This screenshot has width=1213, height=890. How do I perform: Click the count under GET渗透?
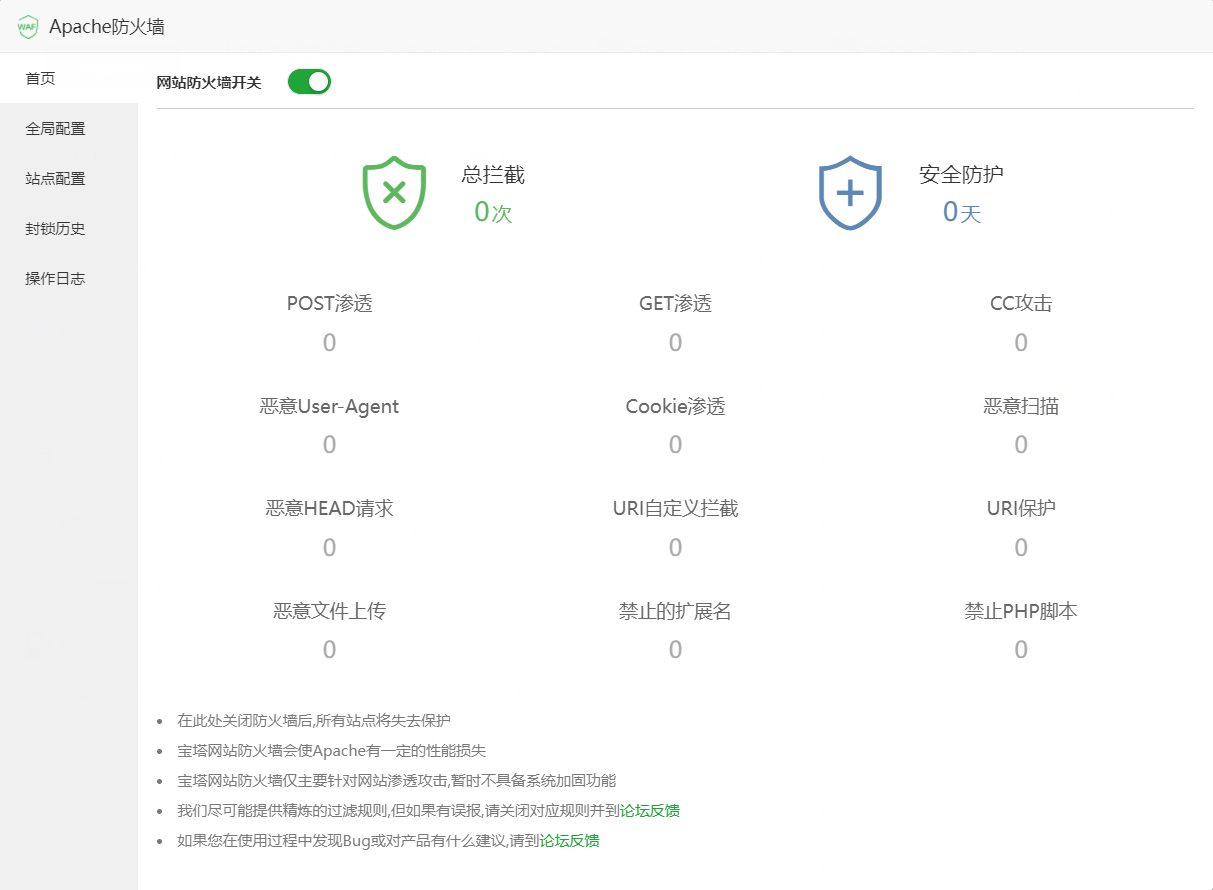[x=675, y=343]
